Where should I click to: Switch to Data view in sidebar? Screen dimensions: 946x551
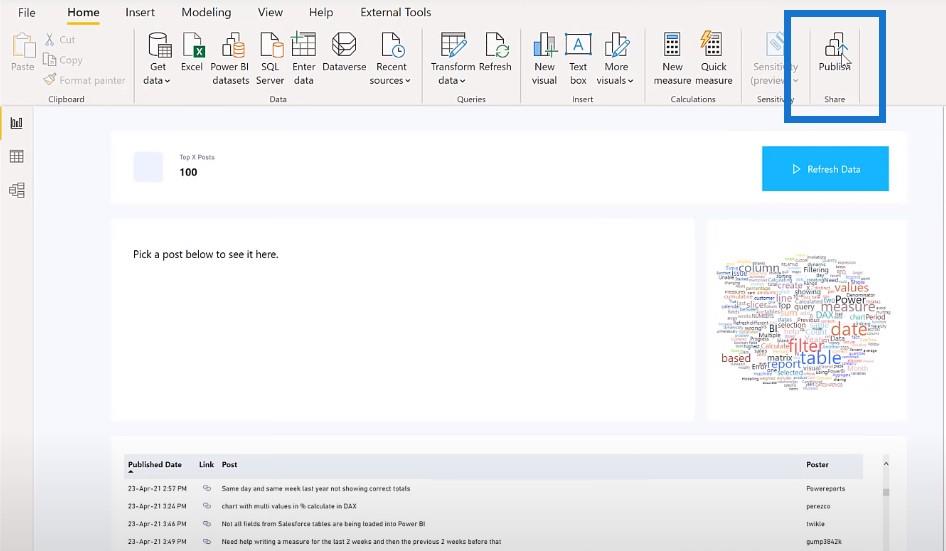pos(17,157)
